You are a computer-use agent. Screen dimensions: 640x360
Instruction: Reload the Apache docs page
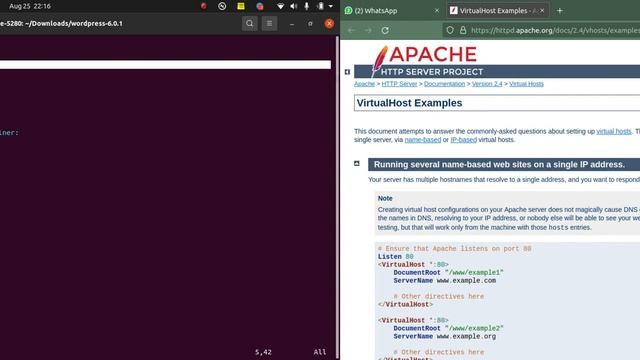point(385,30)
